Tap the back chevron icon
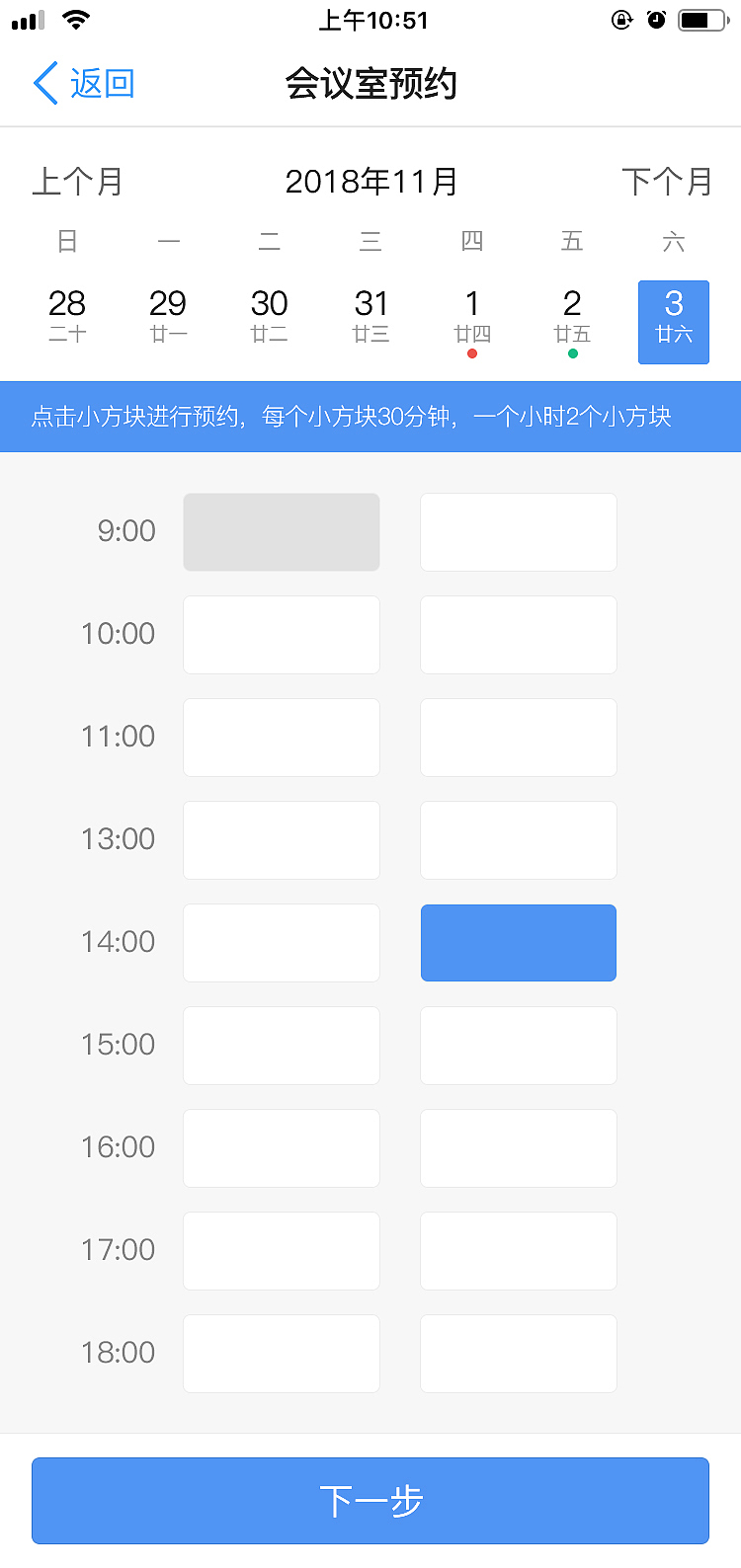This screenshot has height=1568, width=741. 45,84
